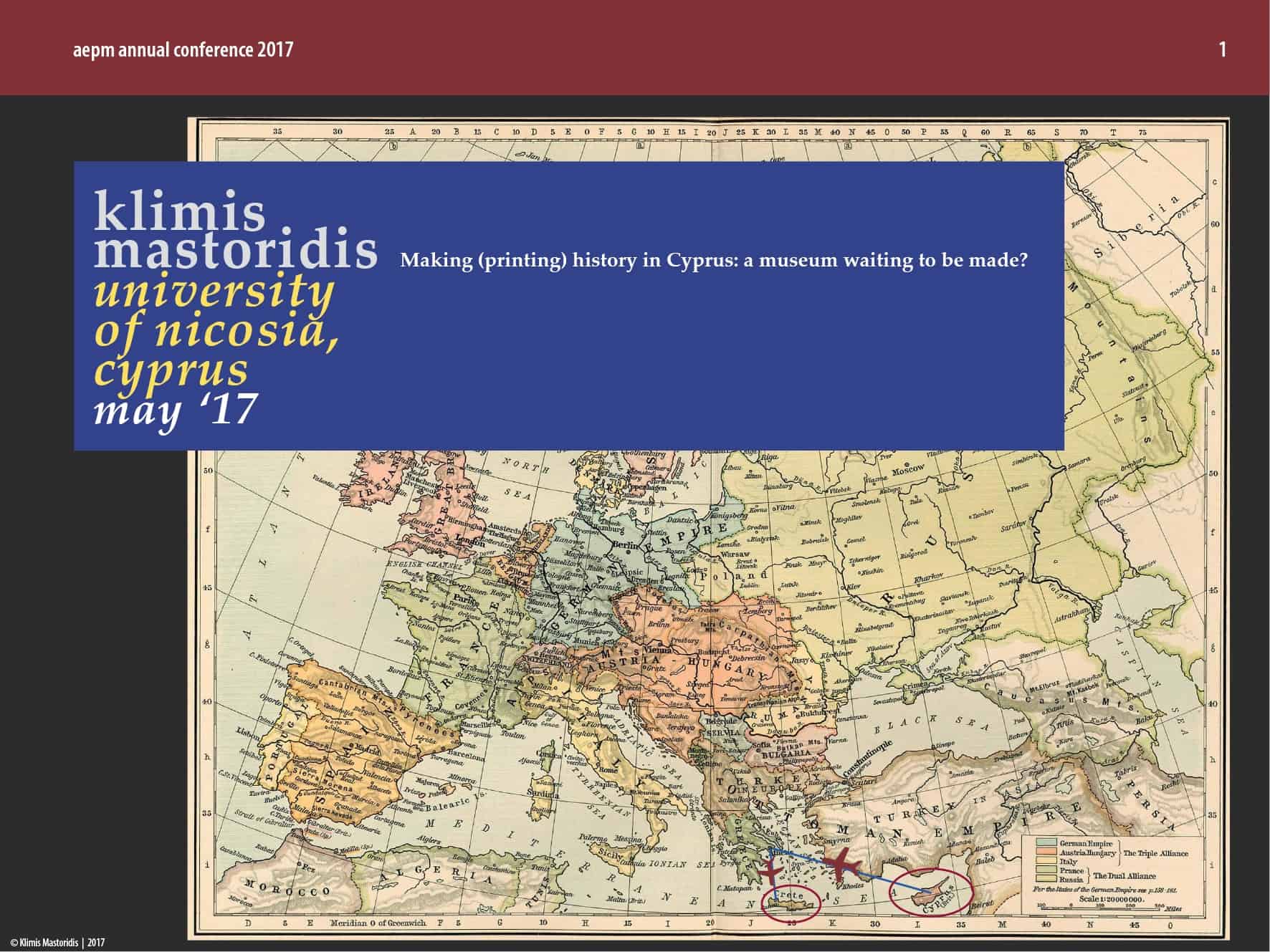The height and width of the screenshot is (952, 1270).
Task: Click the 'Beirut' city label
Action: (983, 904)
